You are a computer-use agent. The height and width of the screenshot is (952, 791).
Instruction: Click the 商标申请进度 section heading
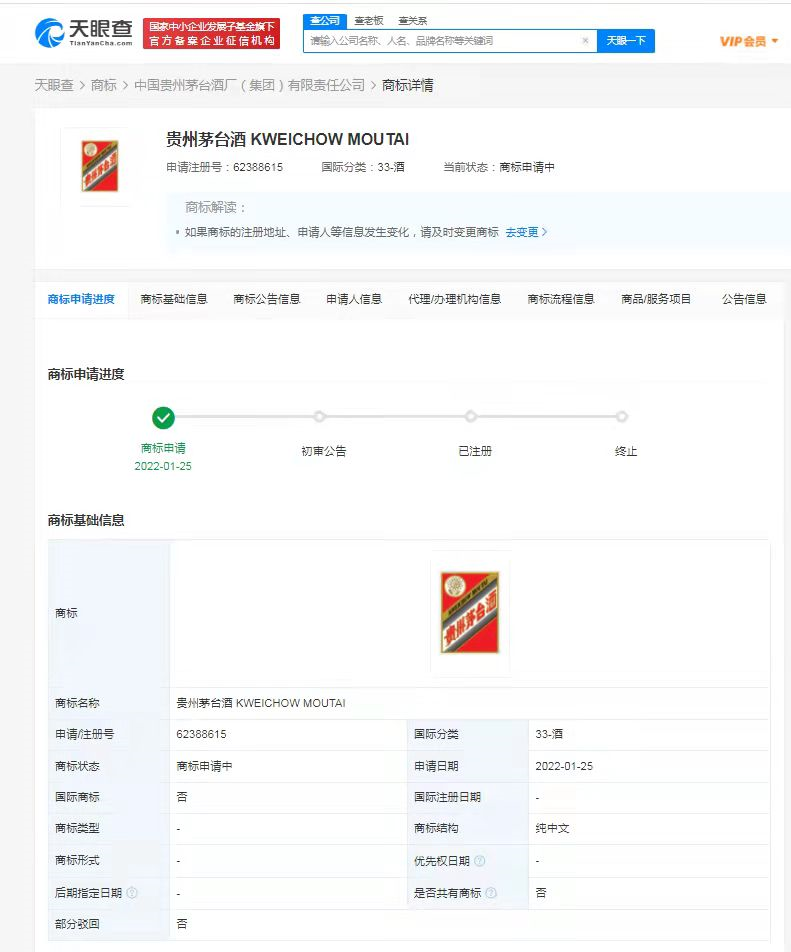(86, 375)
